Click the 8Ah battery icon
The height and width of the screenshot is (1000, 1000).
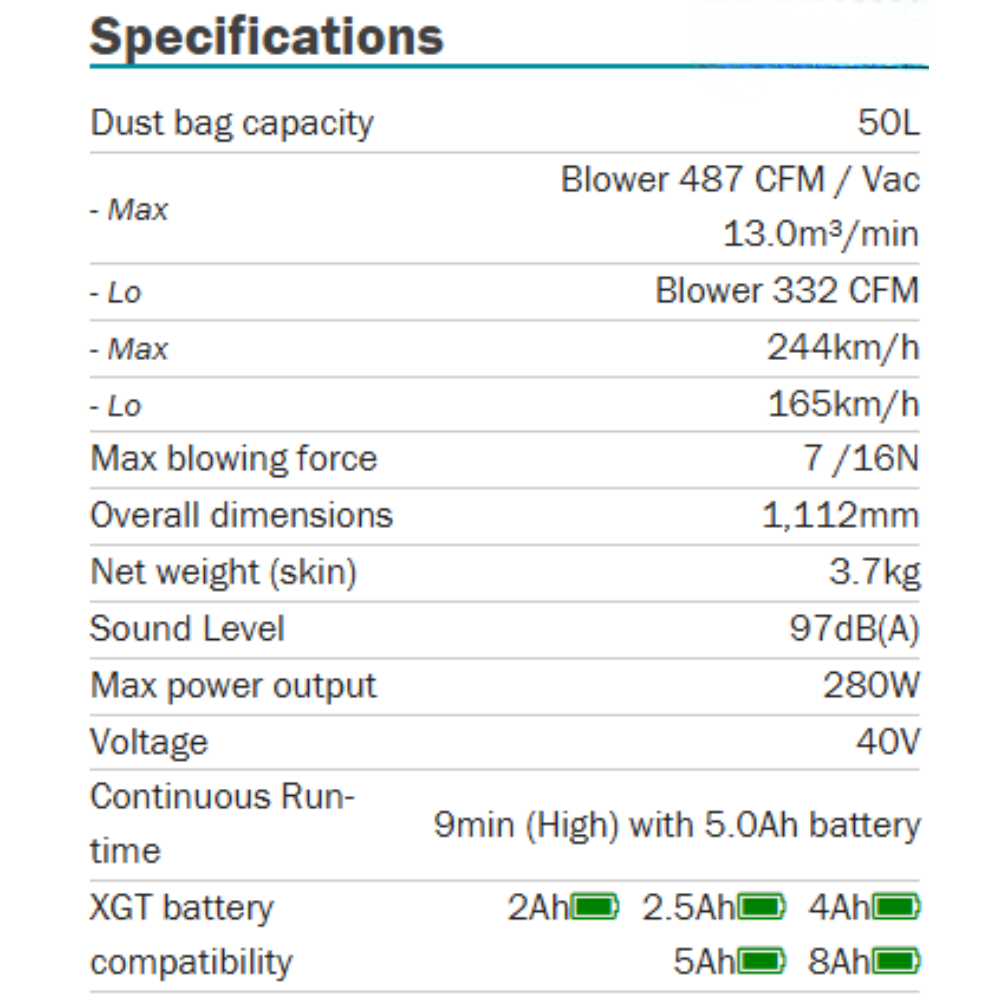(895, 963)
